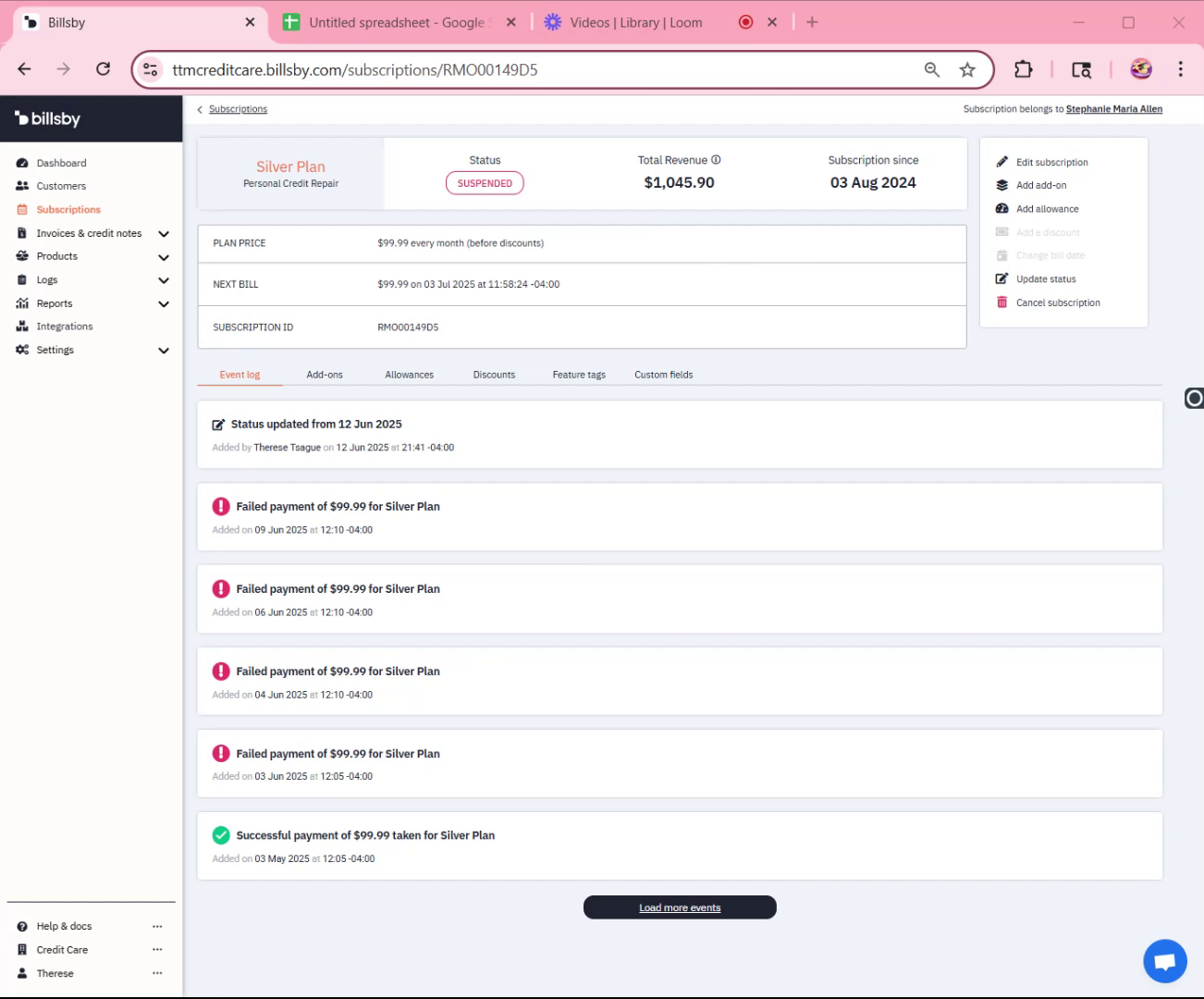Open Integrations in the sidebar
1204x999 pixels.
[65, 327]
